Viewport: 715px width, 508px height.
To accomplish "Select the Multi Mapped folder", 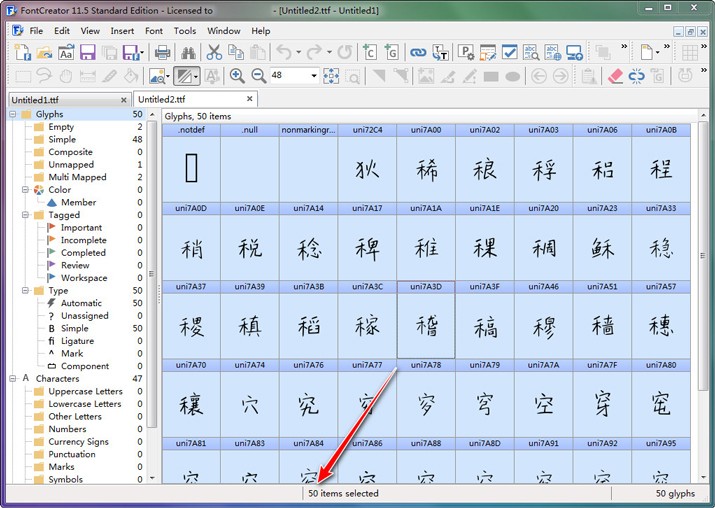I will [x=77, y=177].
